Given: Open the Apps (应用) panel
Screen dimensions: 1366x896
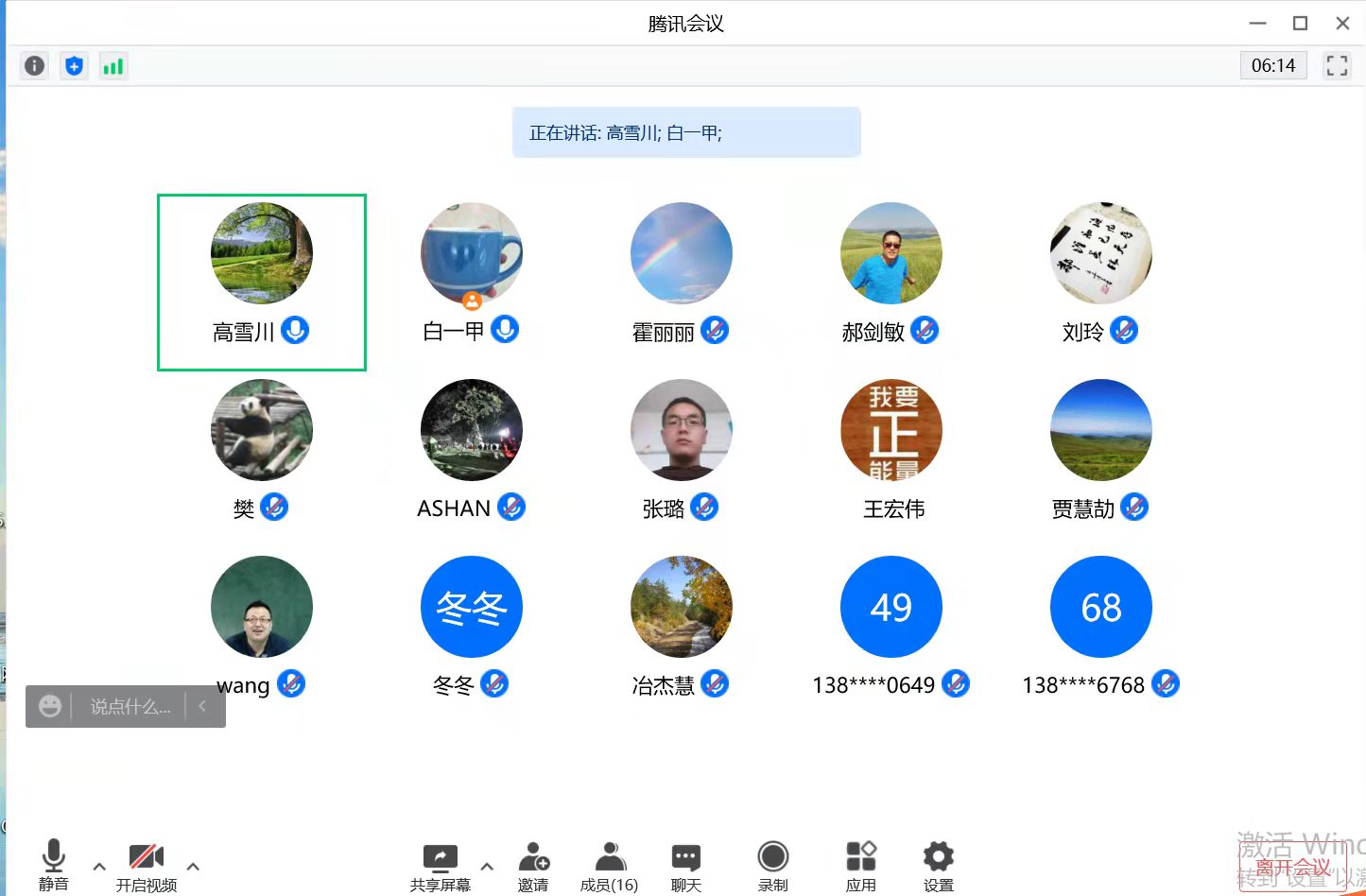Looking at the screenshot, I should point(860,866).
